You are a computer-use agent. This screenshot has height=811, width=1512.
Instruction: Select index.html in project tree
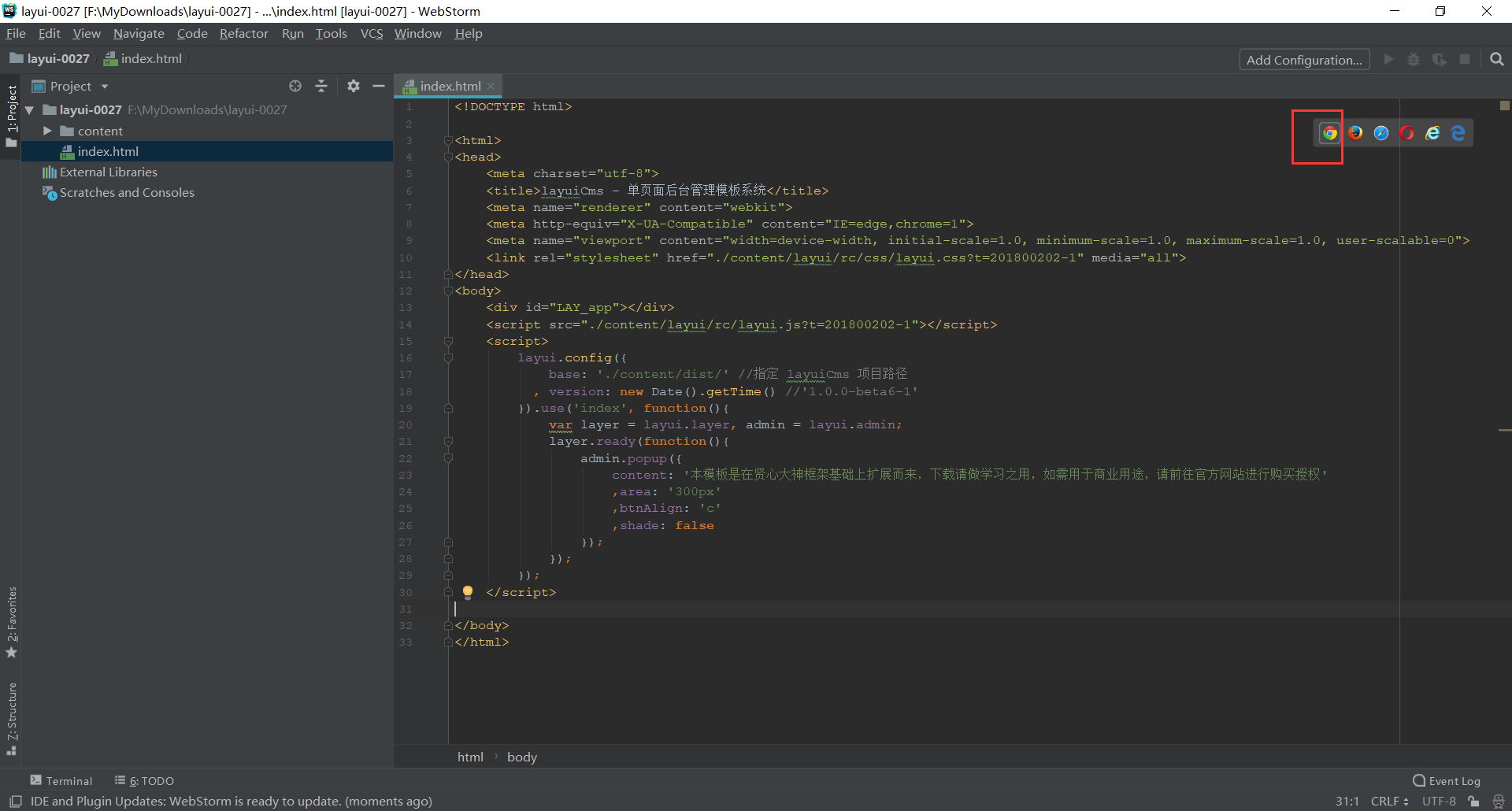click(108, 151)
